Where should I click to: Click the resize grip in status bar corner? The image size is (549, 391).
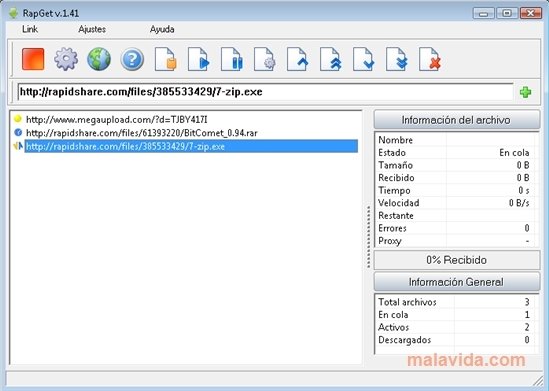(x=537, y=381)
